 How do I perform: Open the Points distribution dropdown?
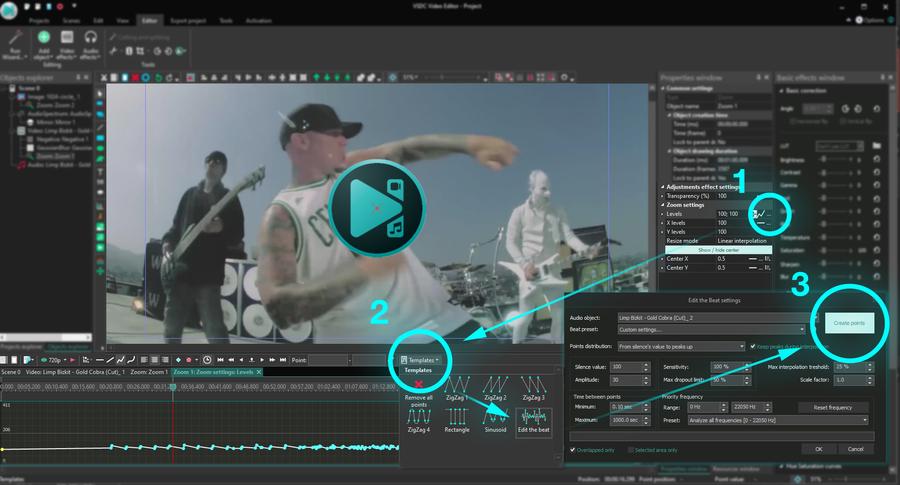(x=681, y=346)
